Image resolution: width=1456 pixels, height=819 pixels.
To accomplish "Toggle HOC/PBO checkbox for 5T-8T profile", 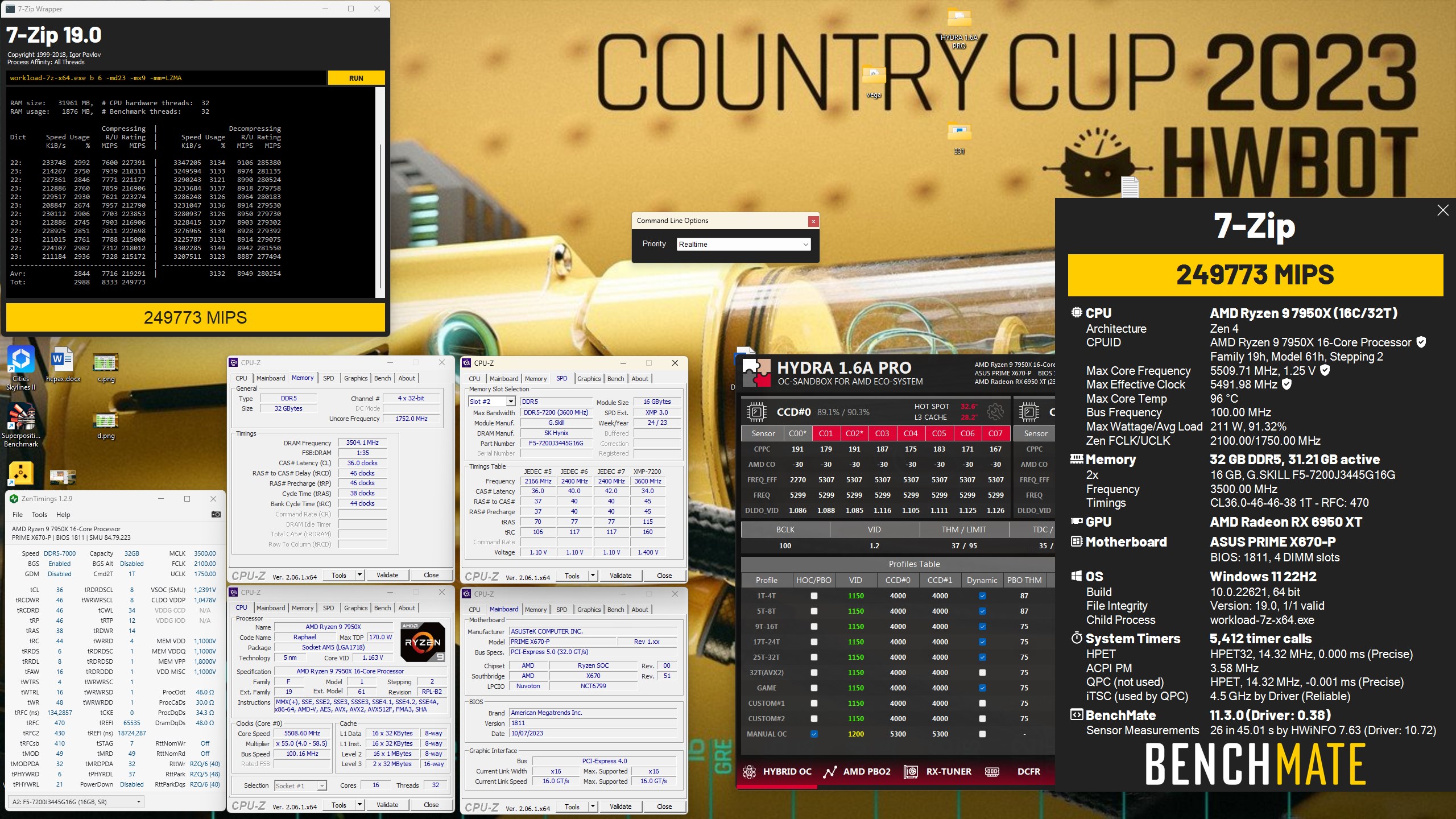I will pyautogui.click(x=814, y=611).
